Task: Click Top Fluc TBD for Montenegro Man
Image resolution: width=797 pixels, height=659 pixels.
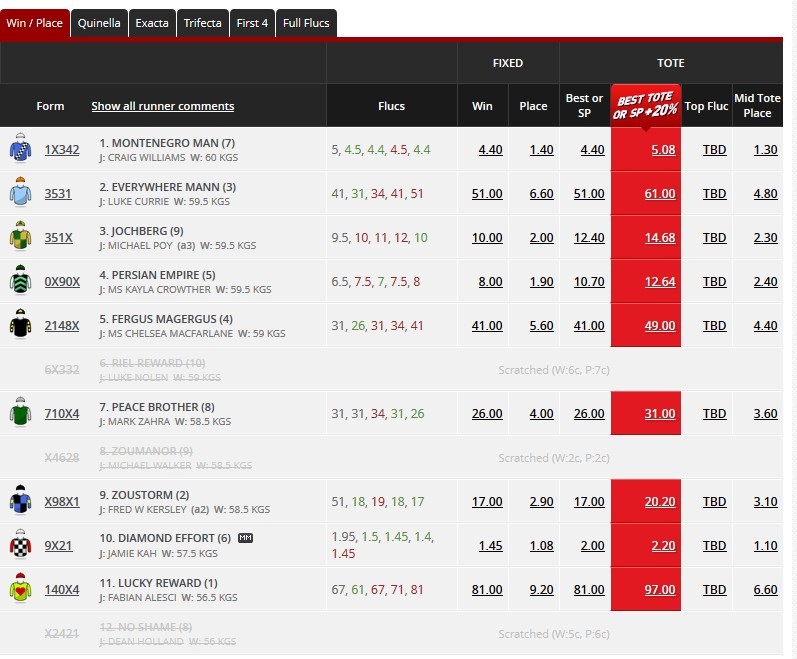Action: (x=714, y=150)
